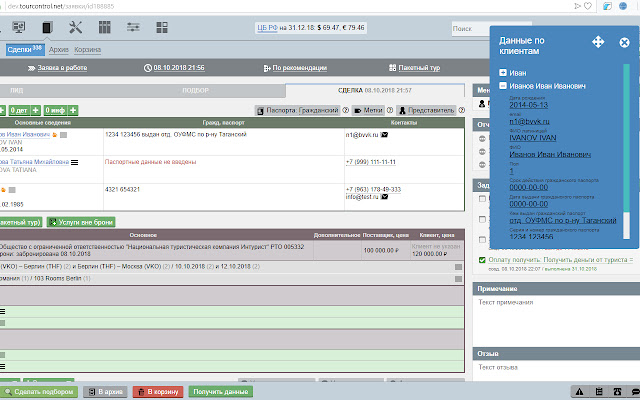Click the 0 дет counter label

coord(19,110)
